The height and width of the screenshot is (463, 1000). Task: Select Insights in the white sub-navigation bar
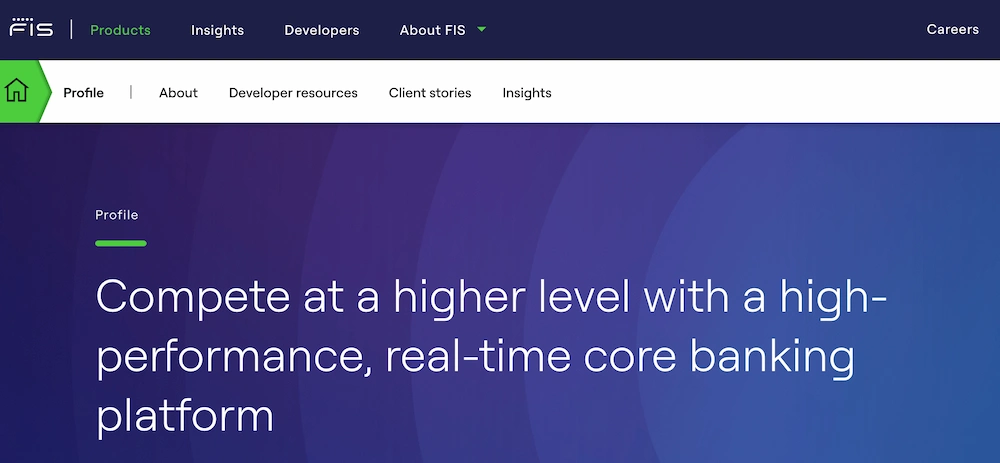pos(527,93)
